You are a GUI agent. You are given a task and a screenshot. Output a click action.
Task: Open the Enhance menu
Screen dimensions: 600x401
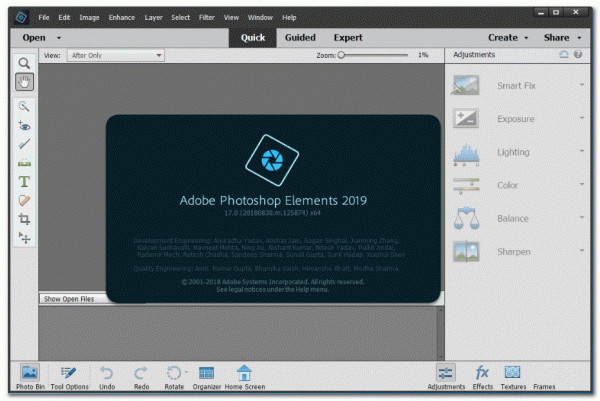(x=121, y=18)
